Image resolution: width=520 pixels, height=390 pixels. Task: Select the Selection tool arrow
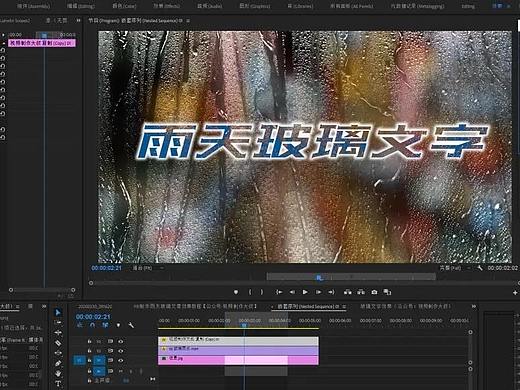click(58, 312)
